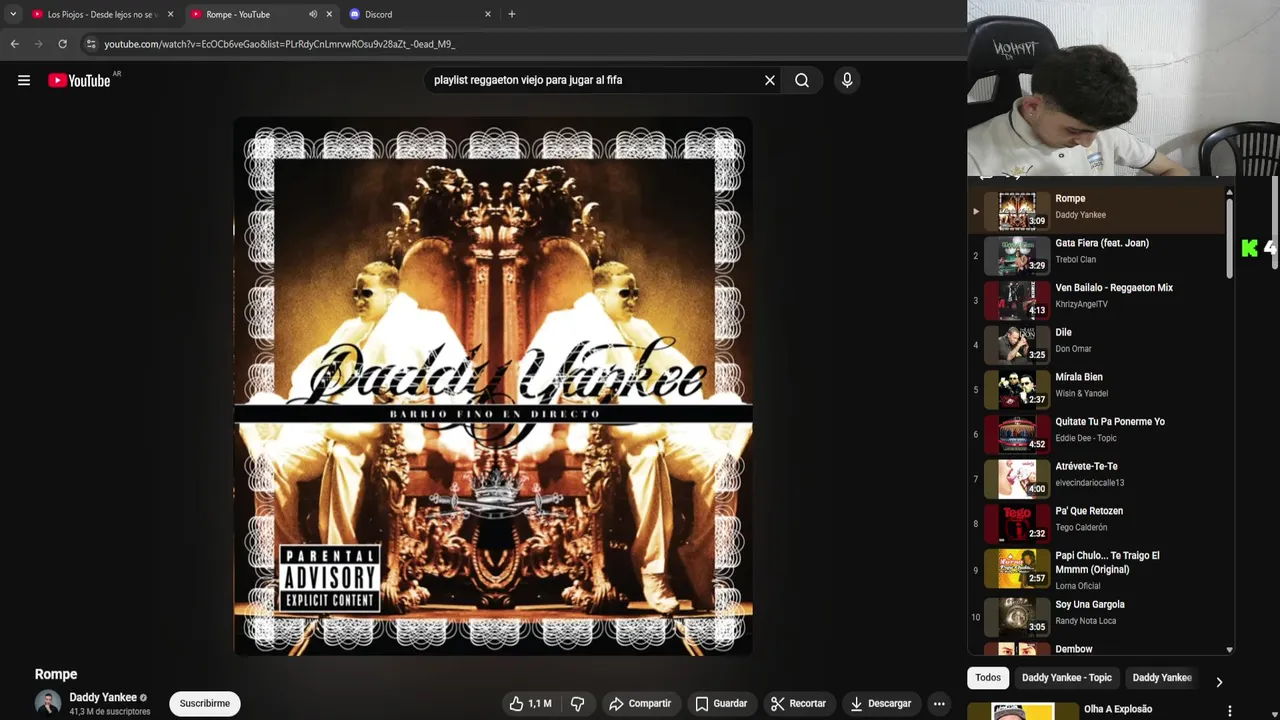
Task: Open options for Olha A Explosão
Action: click(x=1230, y=711)
